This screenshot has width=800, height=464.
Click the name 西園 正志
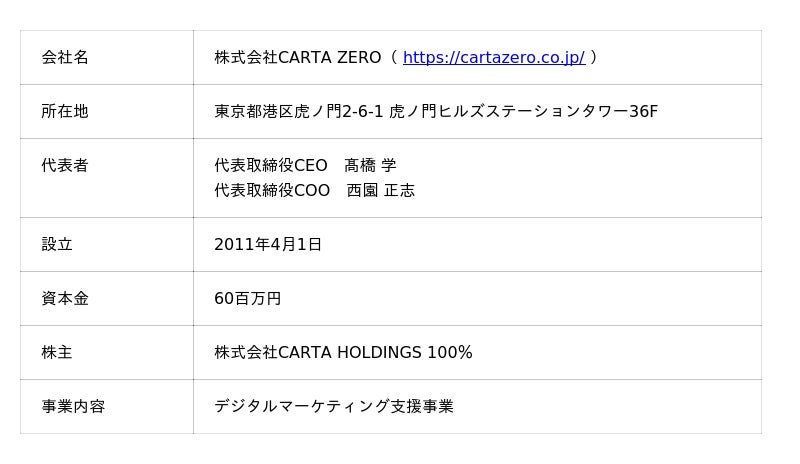point(380,191)
